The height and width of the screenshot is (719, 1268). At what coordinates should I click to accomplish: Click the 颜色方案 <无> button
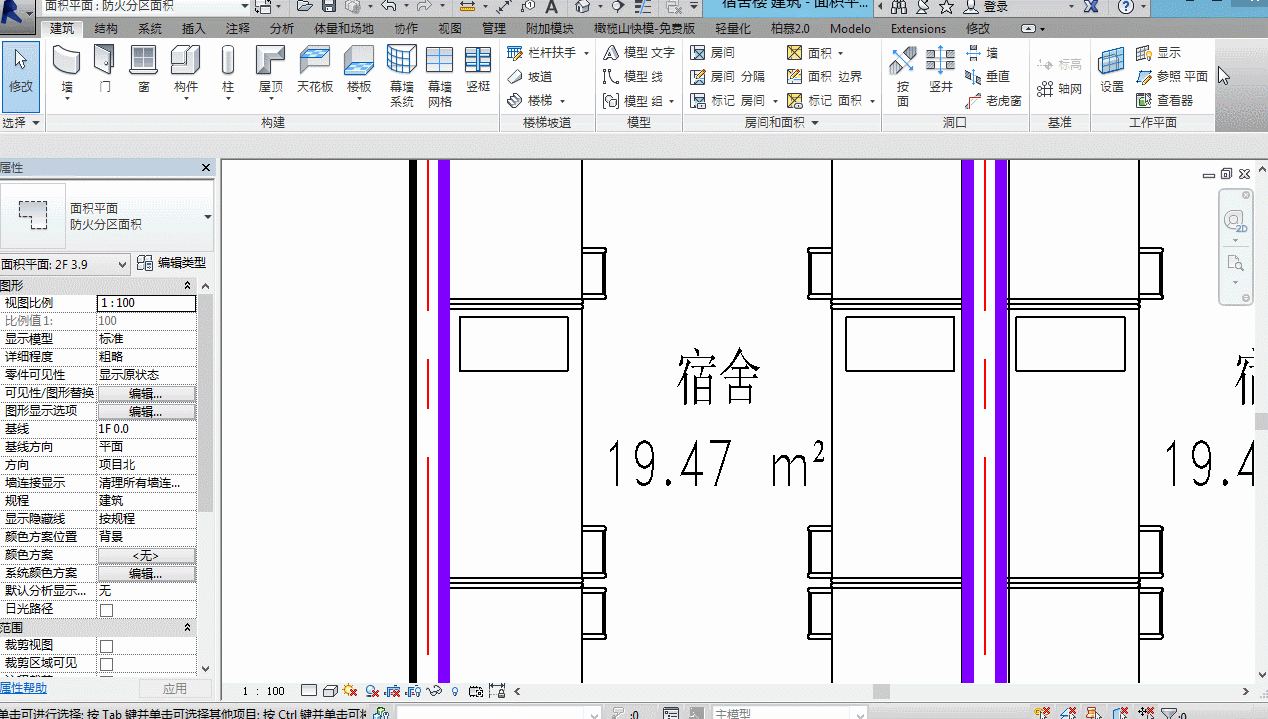(146, 556)
